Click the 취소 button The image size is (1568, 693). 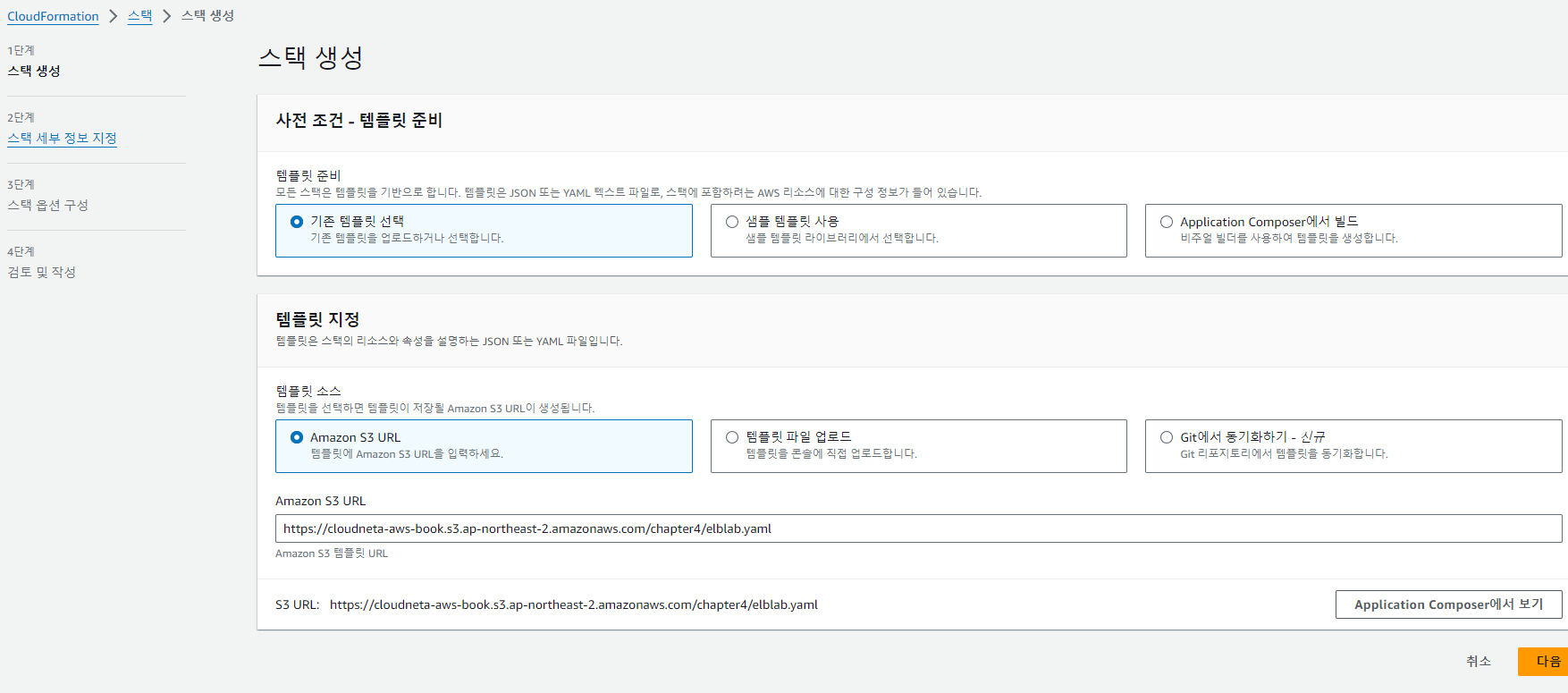tap(1479, 662)
